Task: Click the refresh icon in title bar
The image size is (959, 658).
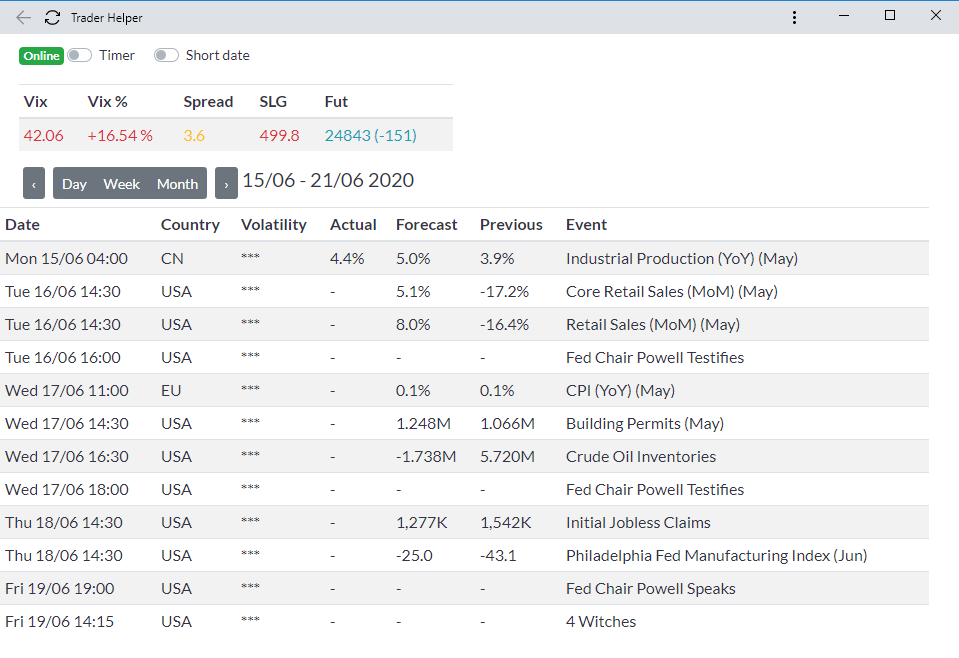Action: [x=53, y=17]
